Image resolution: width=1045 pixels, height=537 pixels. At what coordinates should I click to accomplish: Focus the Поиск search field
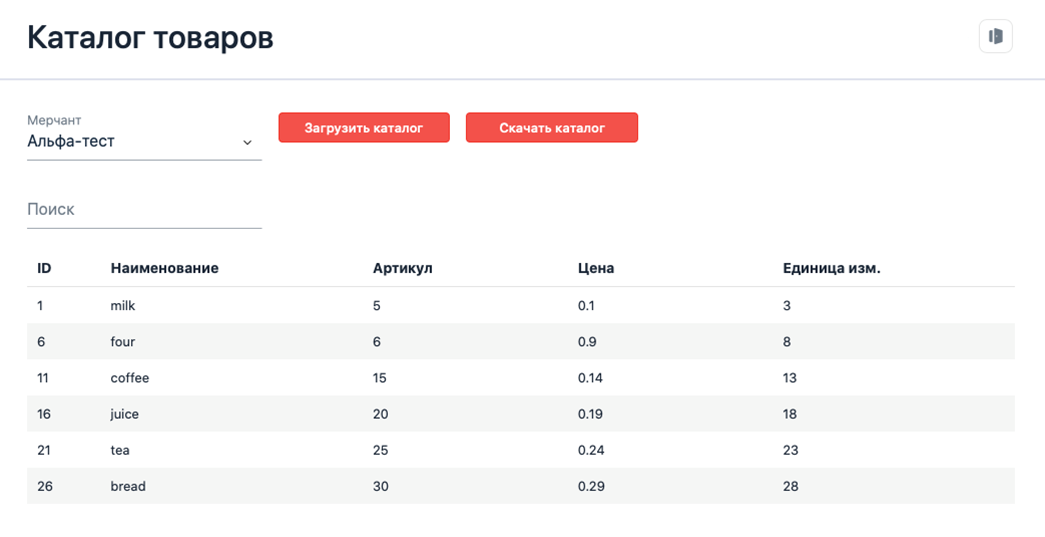pos(144,210)
